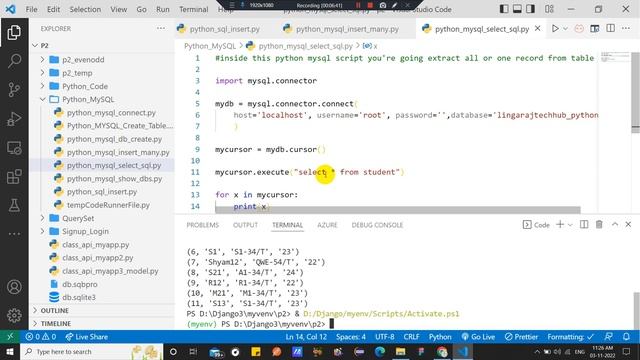Open the Source Control view

coord(14,90)
